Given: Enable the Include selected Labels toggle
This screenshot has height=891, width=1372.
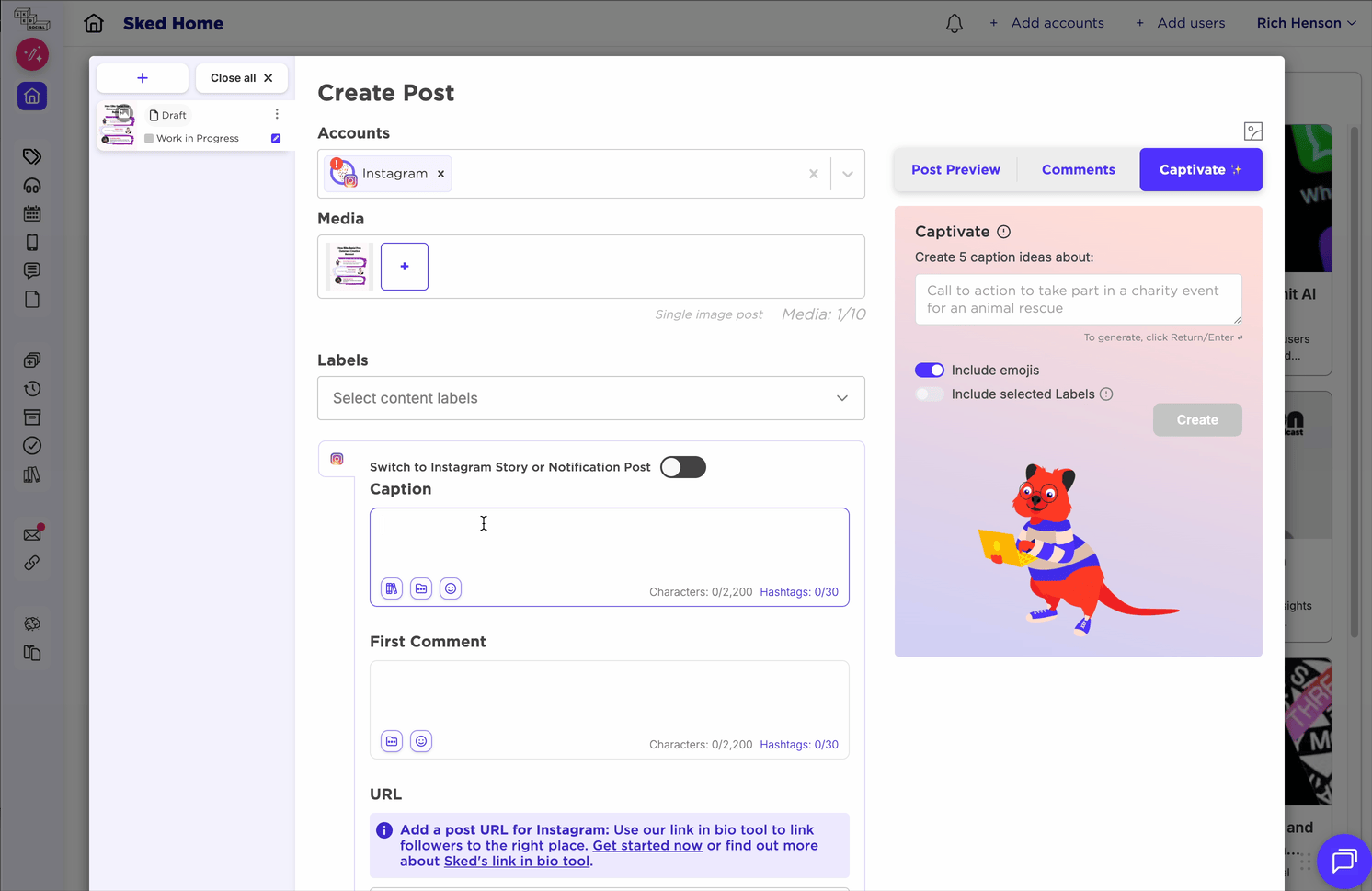Looking at the screenshot, I should pos(930,394).
